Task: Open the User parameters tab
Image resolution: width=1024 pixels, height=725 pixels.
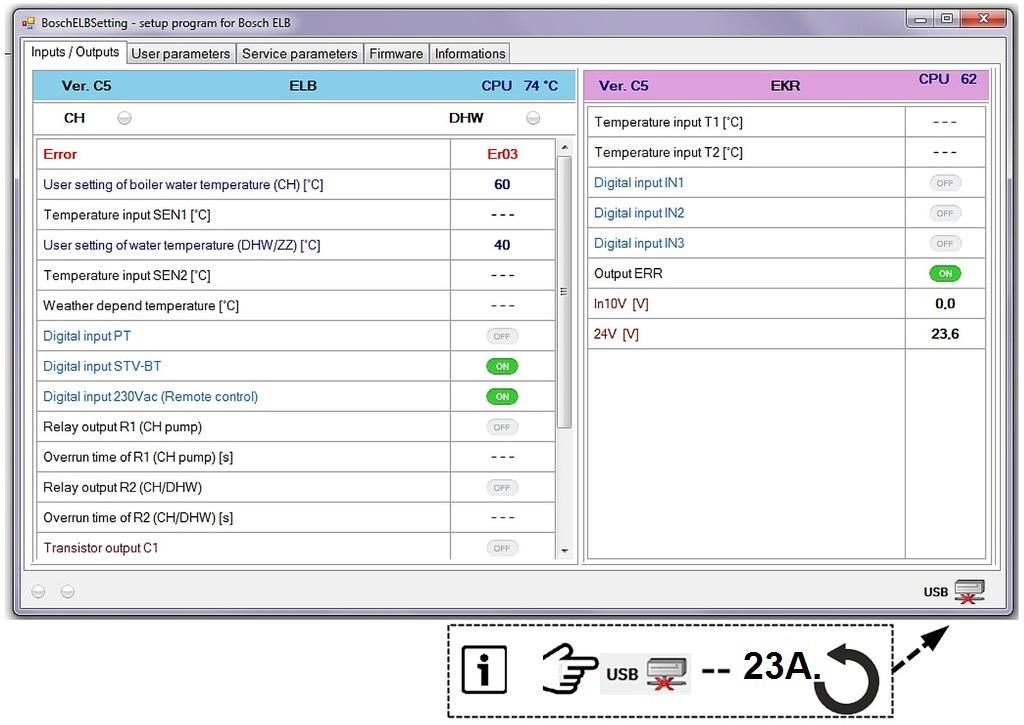Action: (180, 54)
